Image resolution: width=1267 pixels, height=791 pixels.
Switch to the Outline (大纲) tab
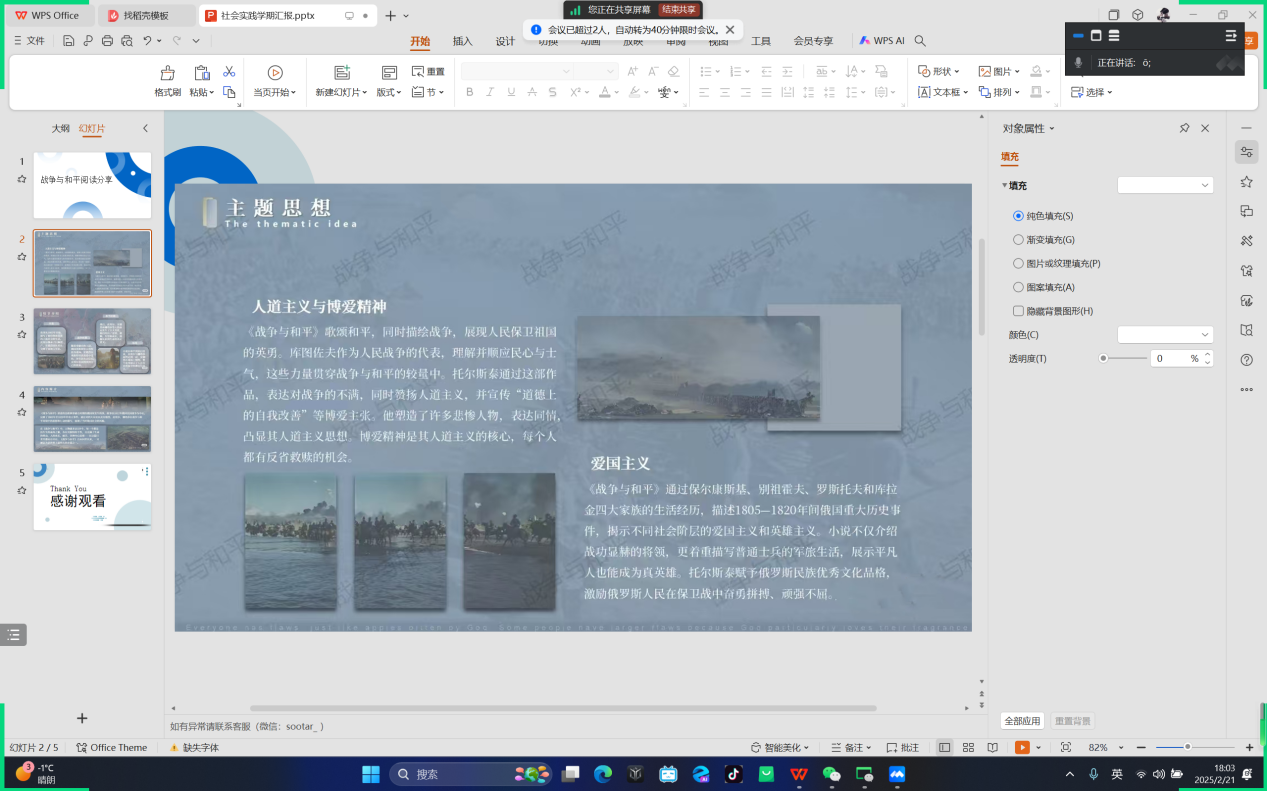pyautogui.click(x=61, y=128)
